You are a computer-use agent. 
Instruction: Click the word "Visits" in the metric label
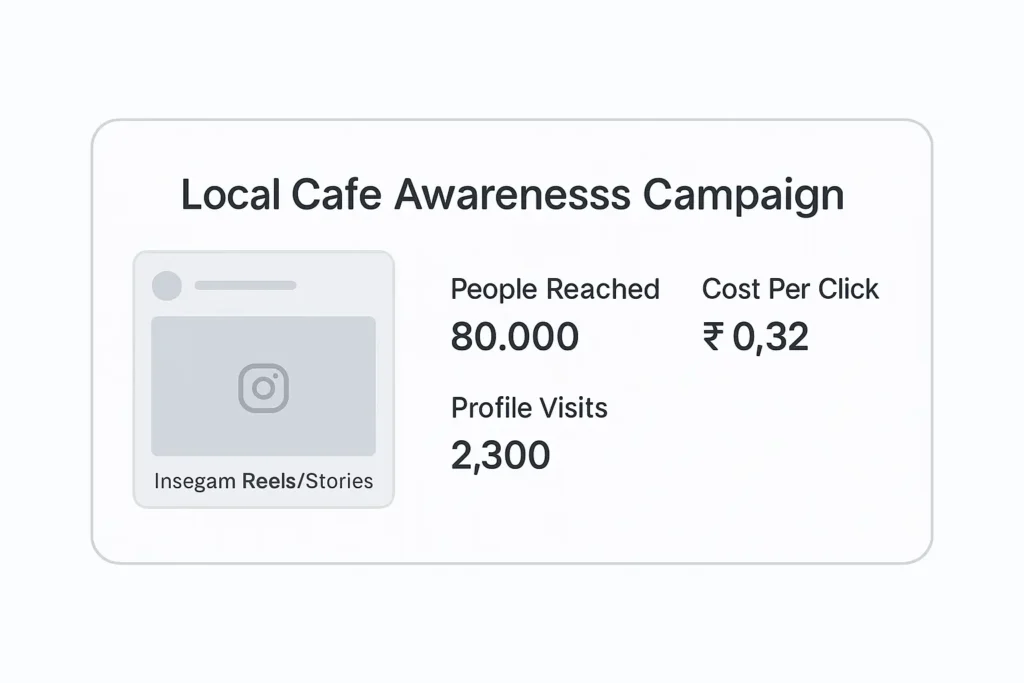point(574,408)
